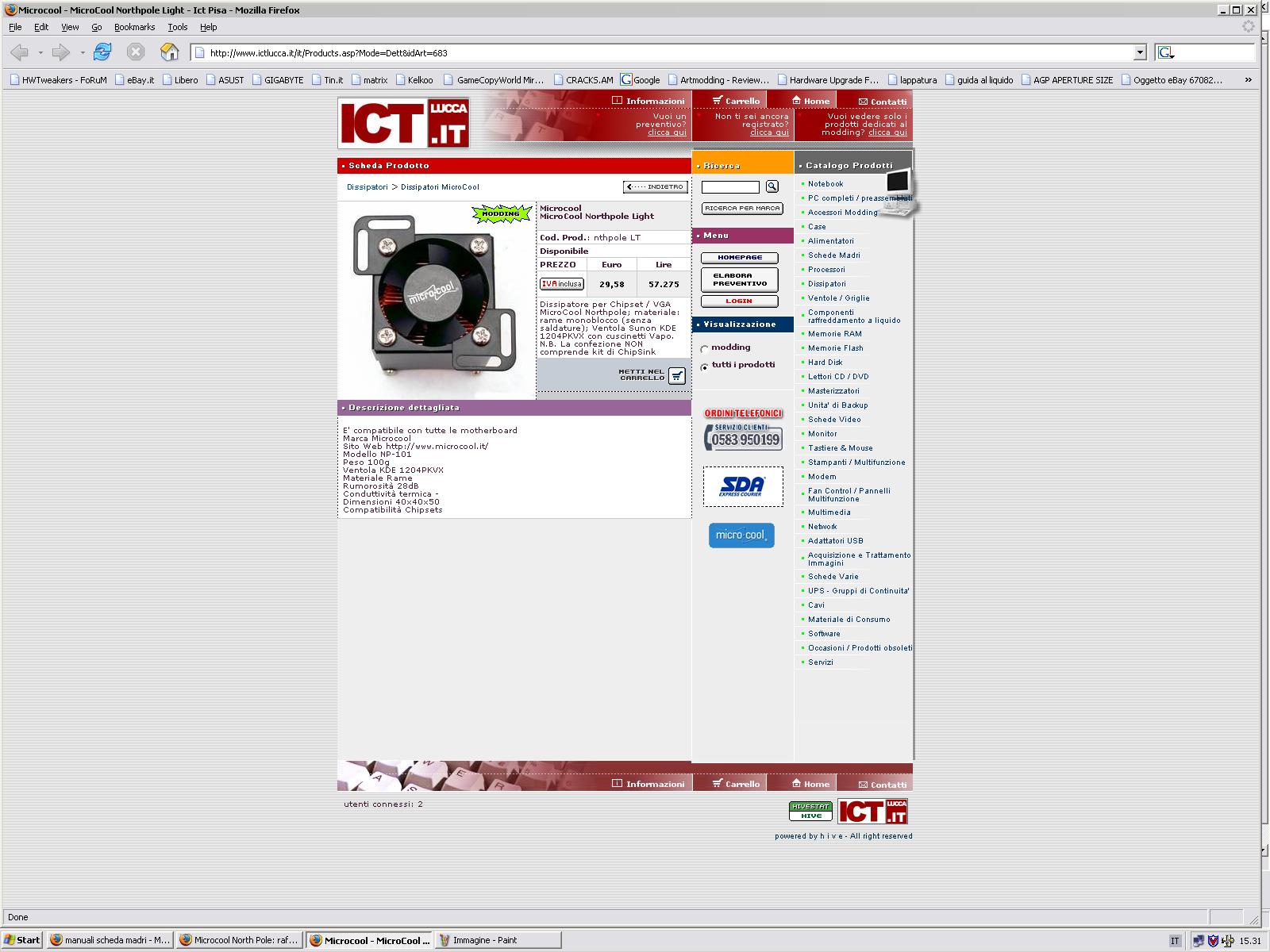Screen dimensions: 1270x952
Task: Open the Notebook catalog category
Action: point(825,184)
